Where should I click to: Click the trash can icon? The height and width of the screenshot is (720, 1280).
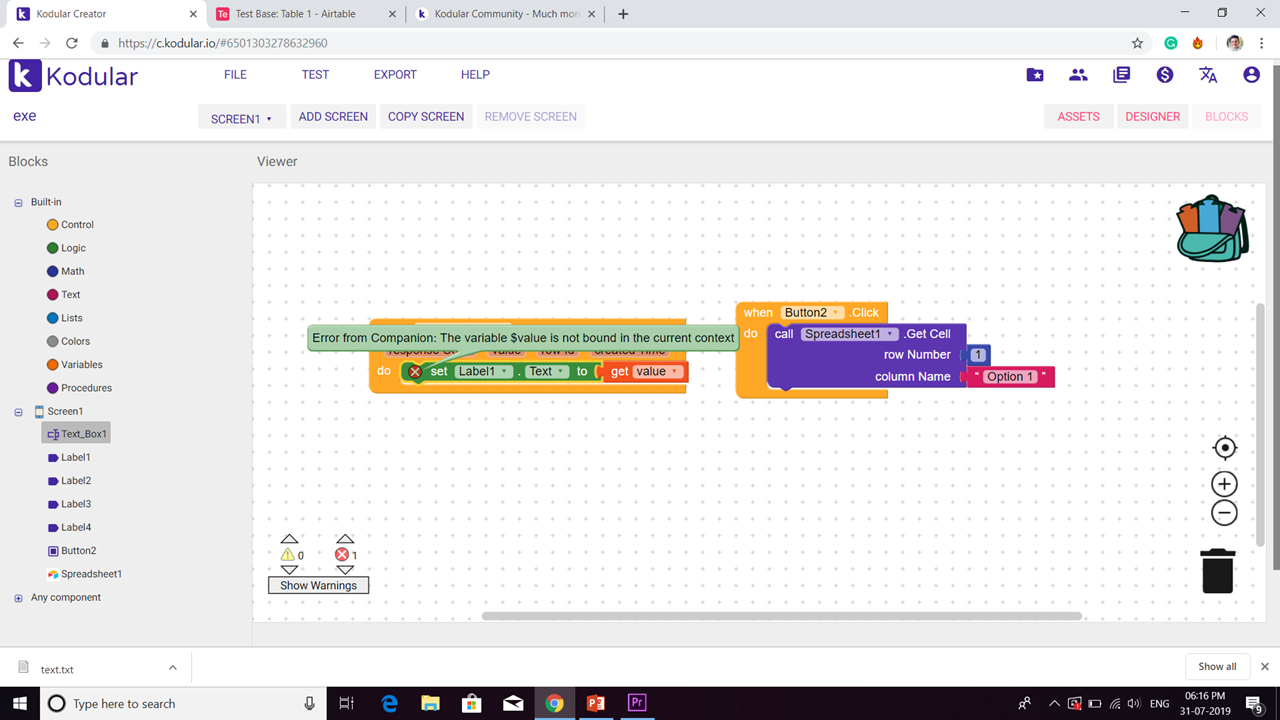[1218, 571]
